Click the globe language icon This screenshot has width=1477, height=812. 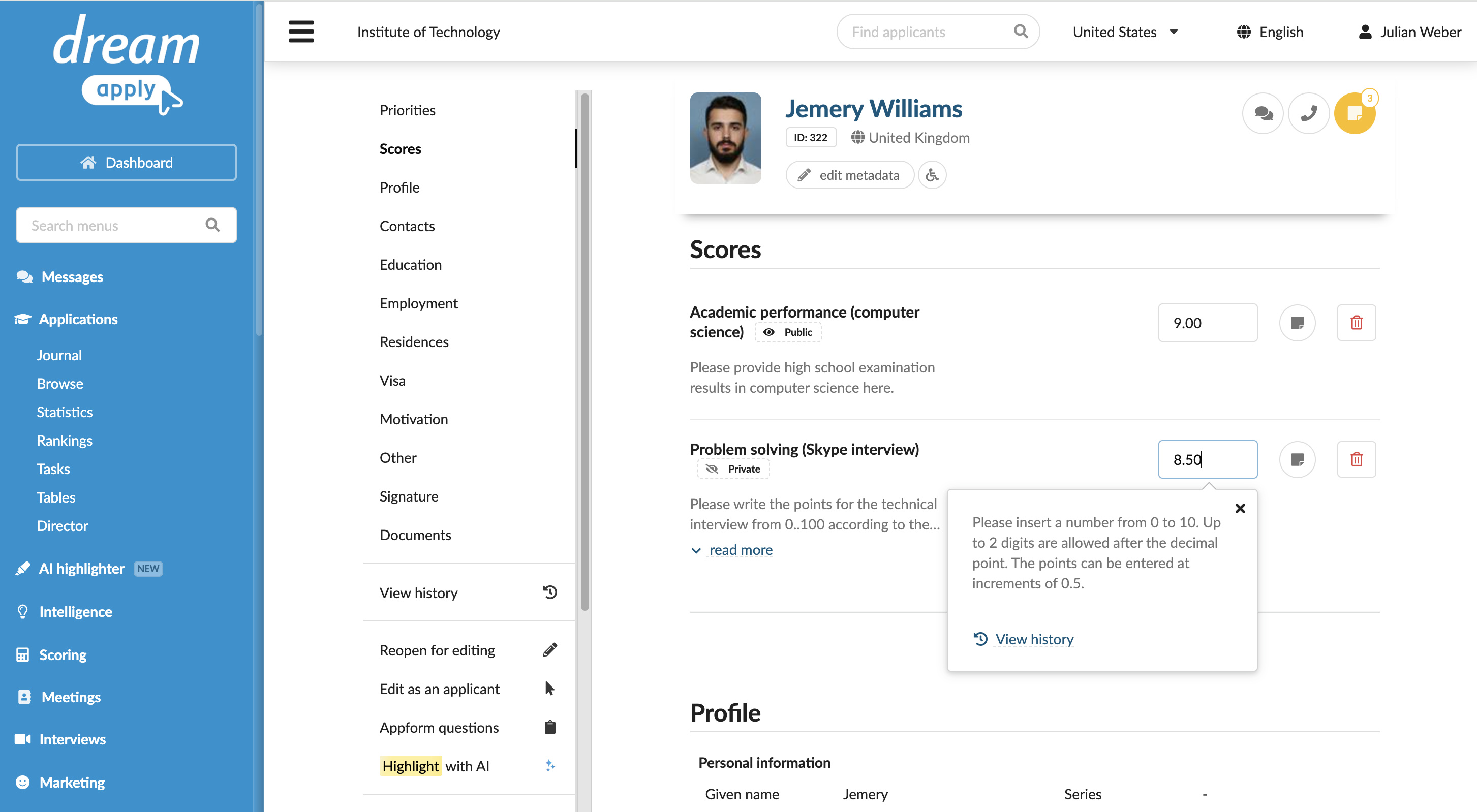point(1244,32)
